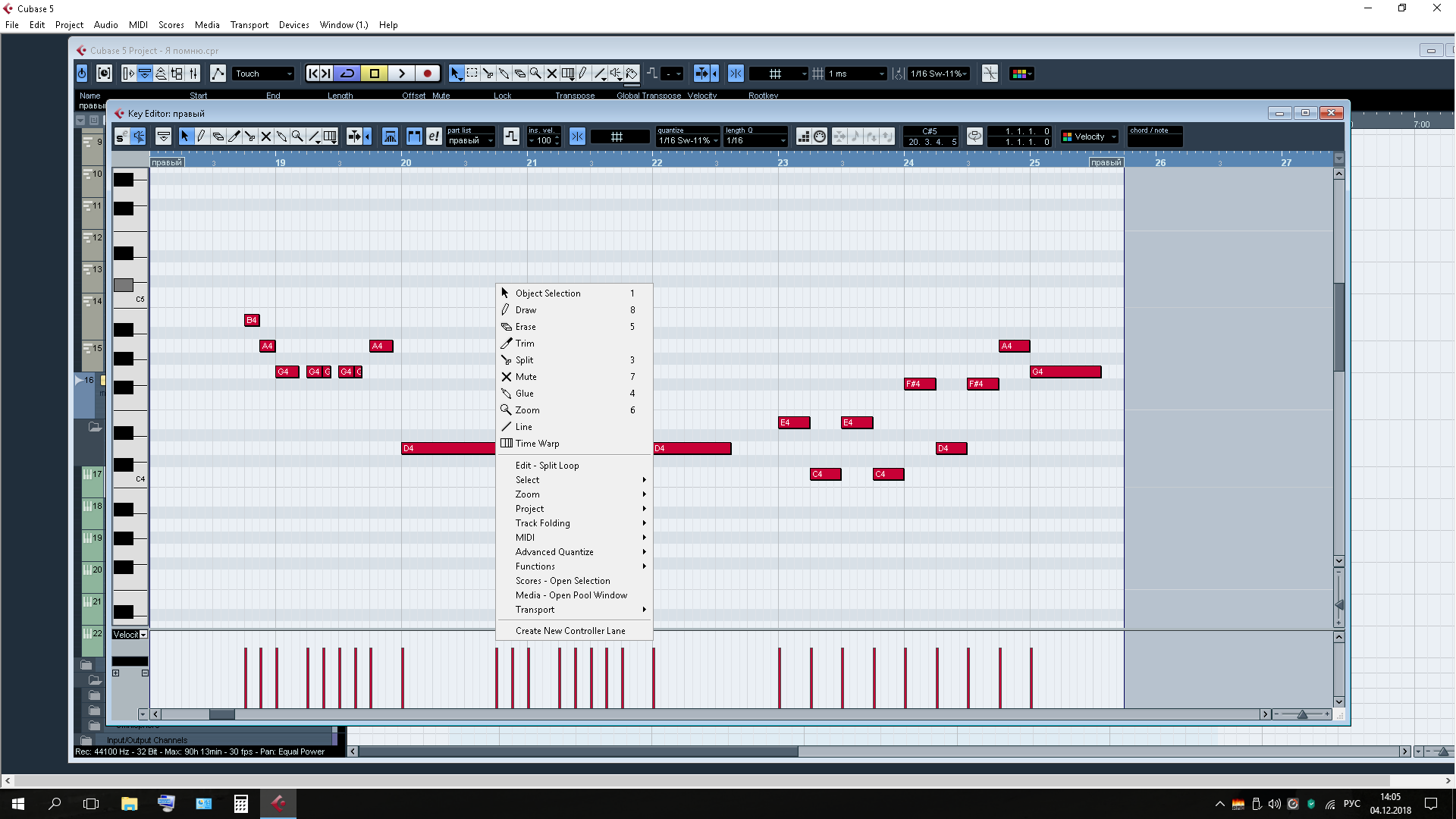Toggle the Cycle loop button in transport
The height and width of the screenshot is (819, 1456).
(x=347, y=74)
